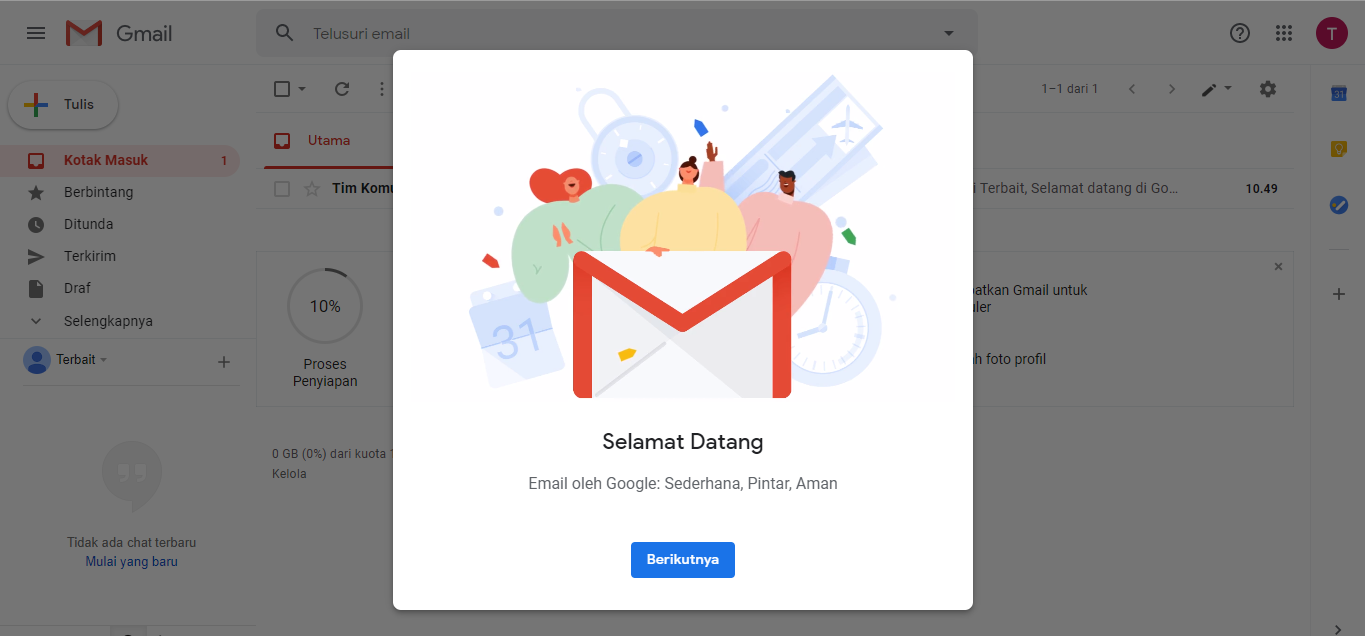Viewport: 1365px width, 636px height.
Task: Open Google Tasks in side panel
Action: (1338, 205)
